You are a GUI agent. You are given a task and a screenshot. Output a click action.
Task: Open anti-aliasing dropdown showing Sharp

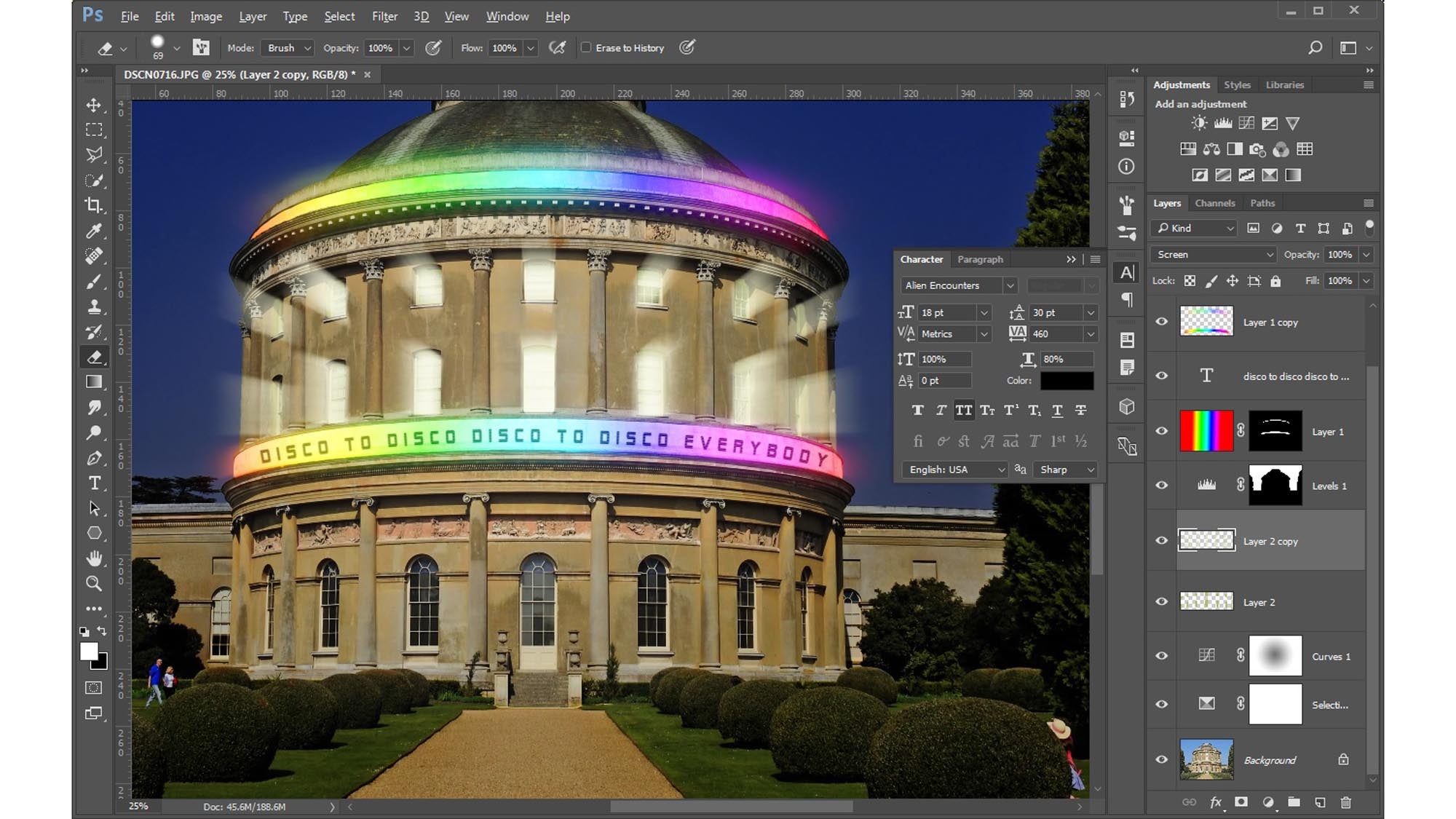[x=1064, y=470]
